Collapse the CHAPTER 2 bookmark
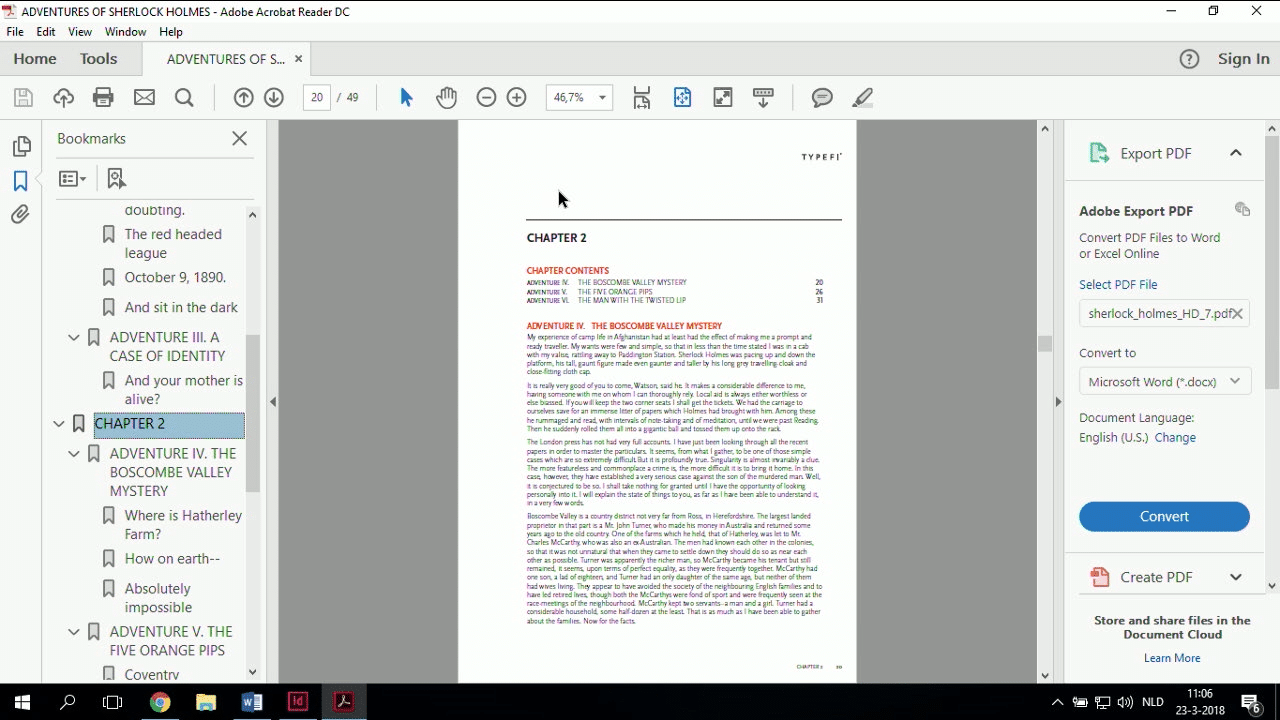Screen dimensions: 1280x720 [58, 424]
